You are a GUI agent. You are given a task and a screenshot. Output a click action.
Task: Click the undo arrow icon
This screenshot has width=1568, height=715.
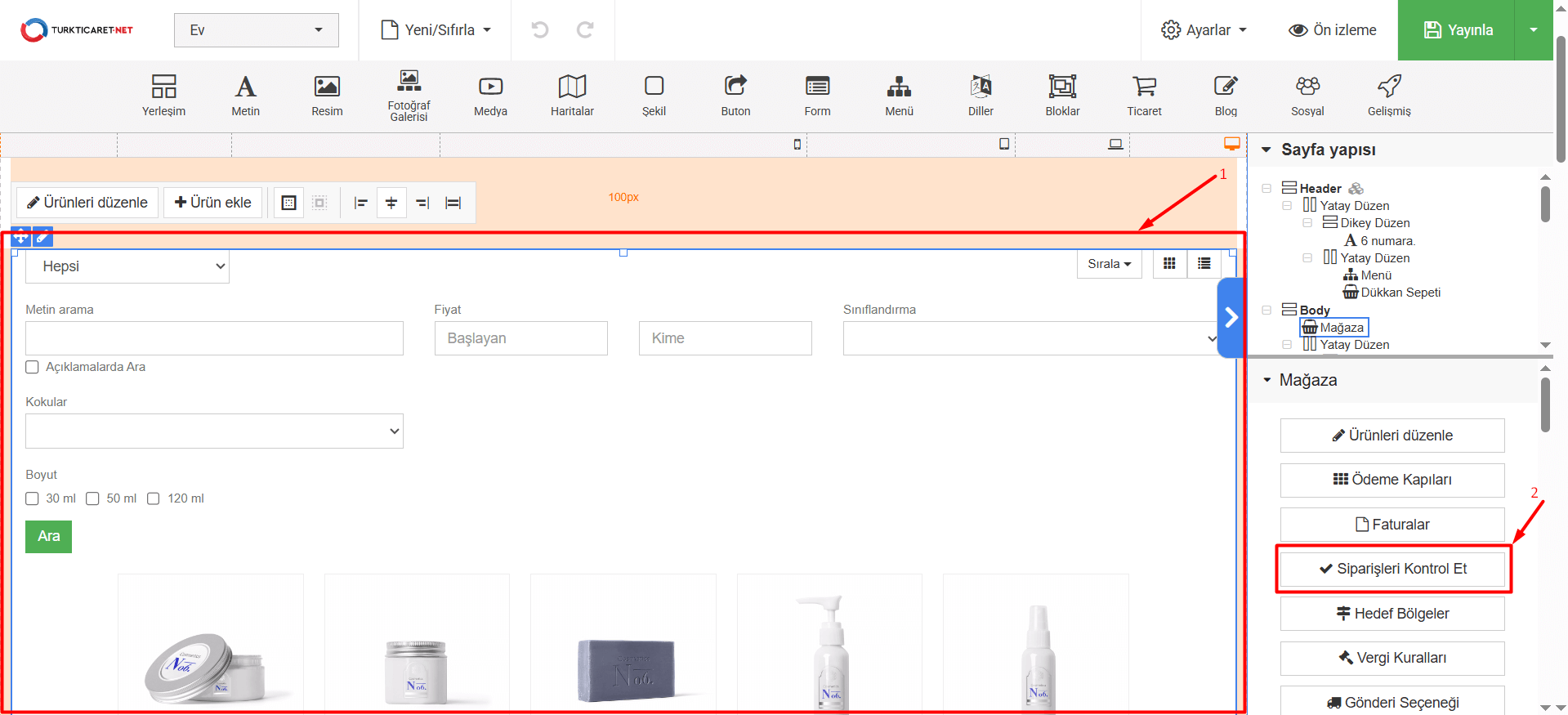[x=540, y=30]
